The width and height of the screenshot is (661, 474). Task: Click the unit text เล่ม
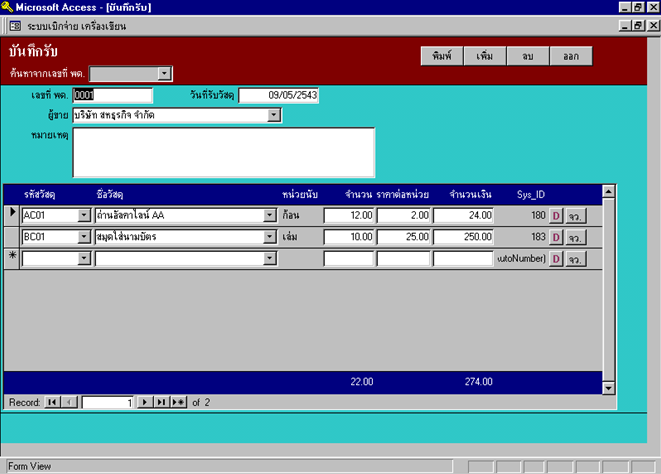pyautogui.click(x=290, y=237)
